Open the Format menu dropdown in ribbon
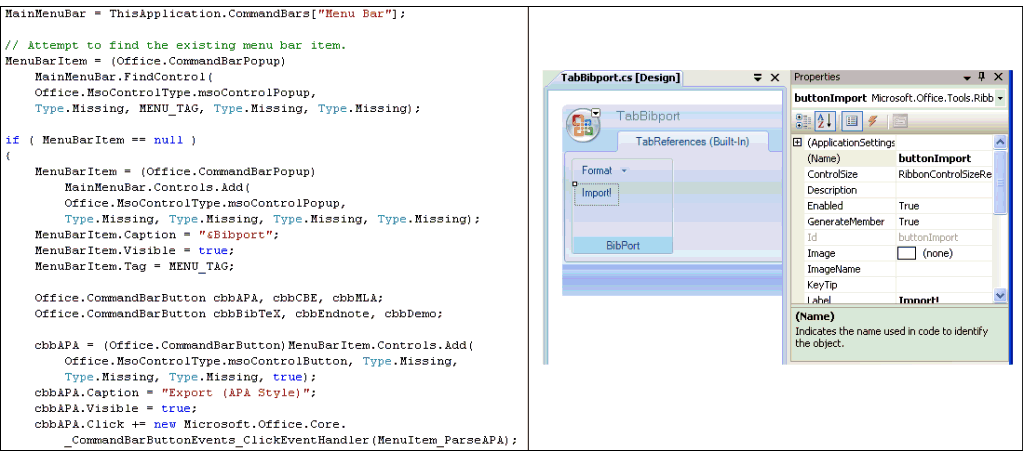This screenshot has width=1023, height=461. pyautogui.click(x=625, y=171)
